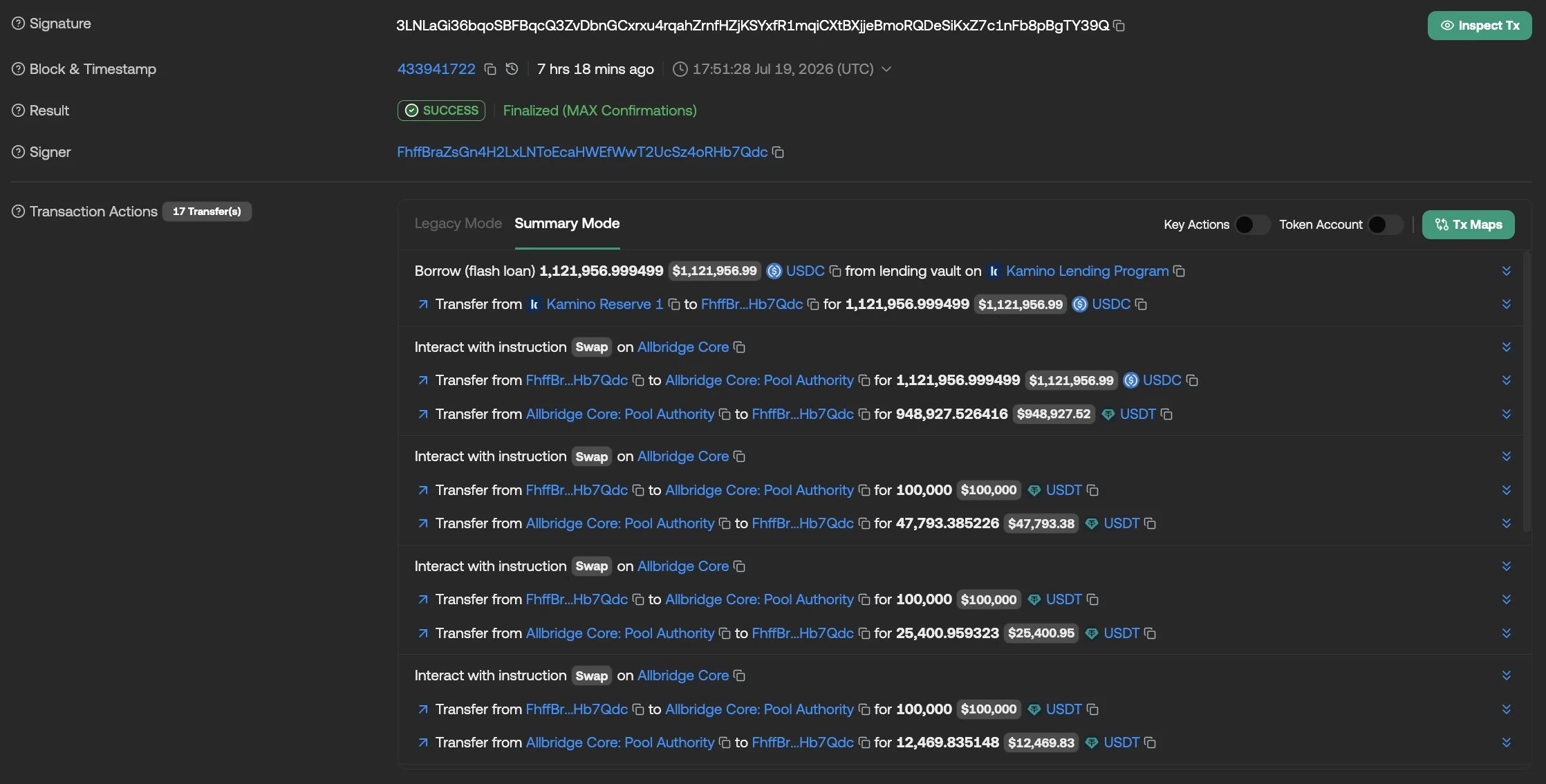Enable the Key Actions toggle
1546x784 pixels.
pyautogui.click(x=1252, y=225)
